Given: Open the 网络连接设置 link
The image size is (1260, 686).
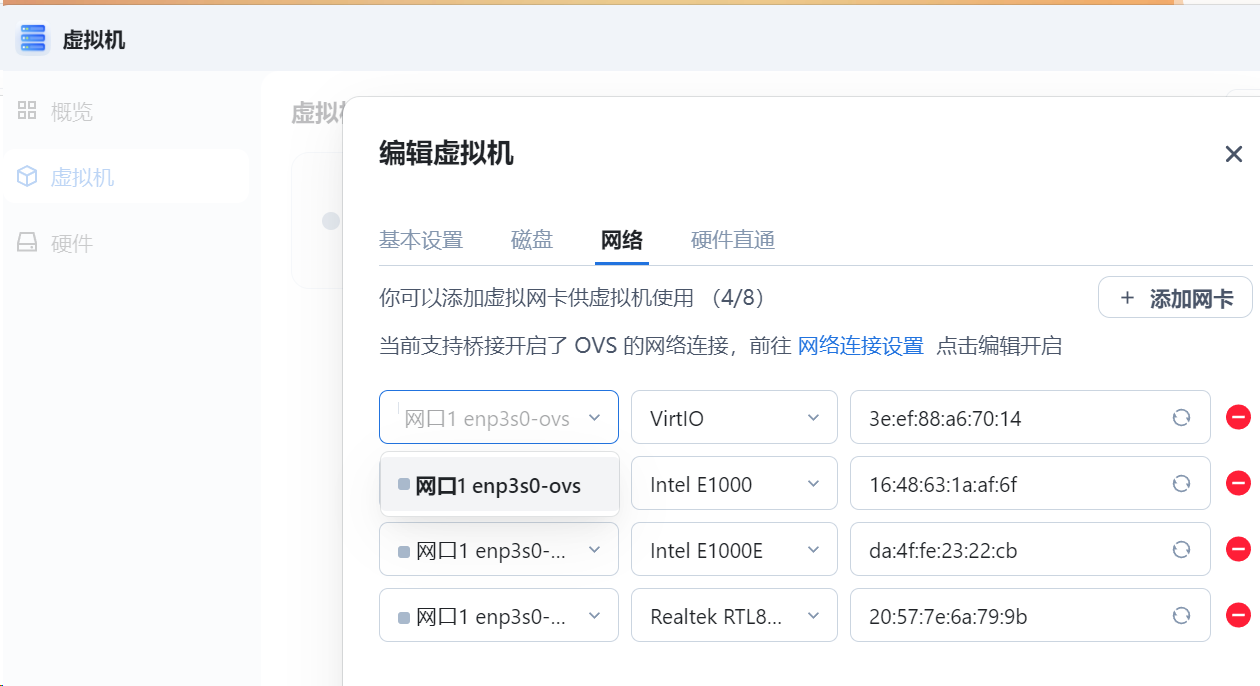Looking at the screenshot, I should pos(860,346).
